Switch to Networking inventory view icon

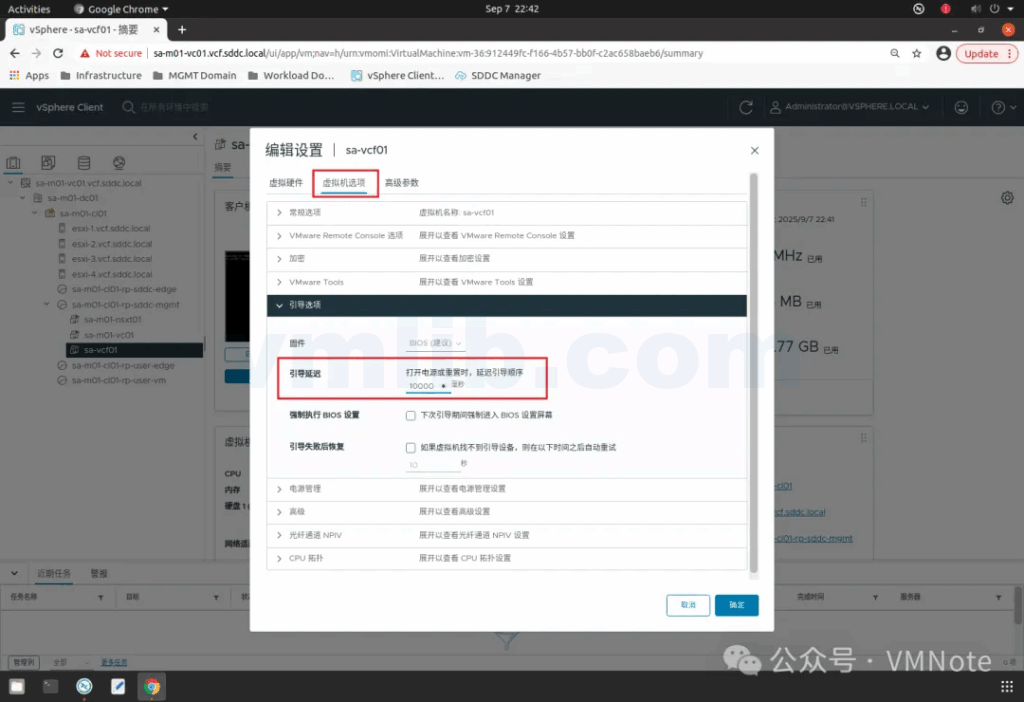click(x=118, y=163)
